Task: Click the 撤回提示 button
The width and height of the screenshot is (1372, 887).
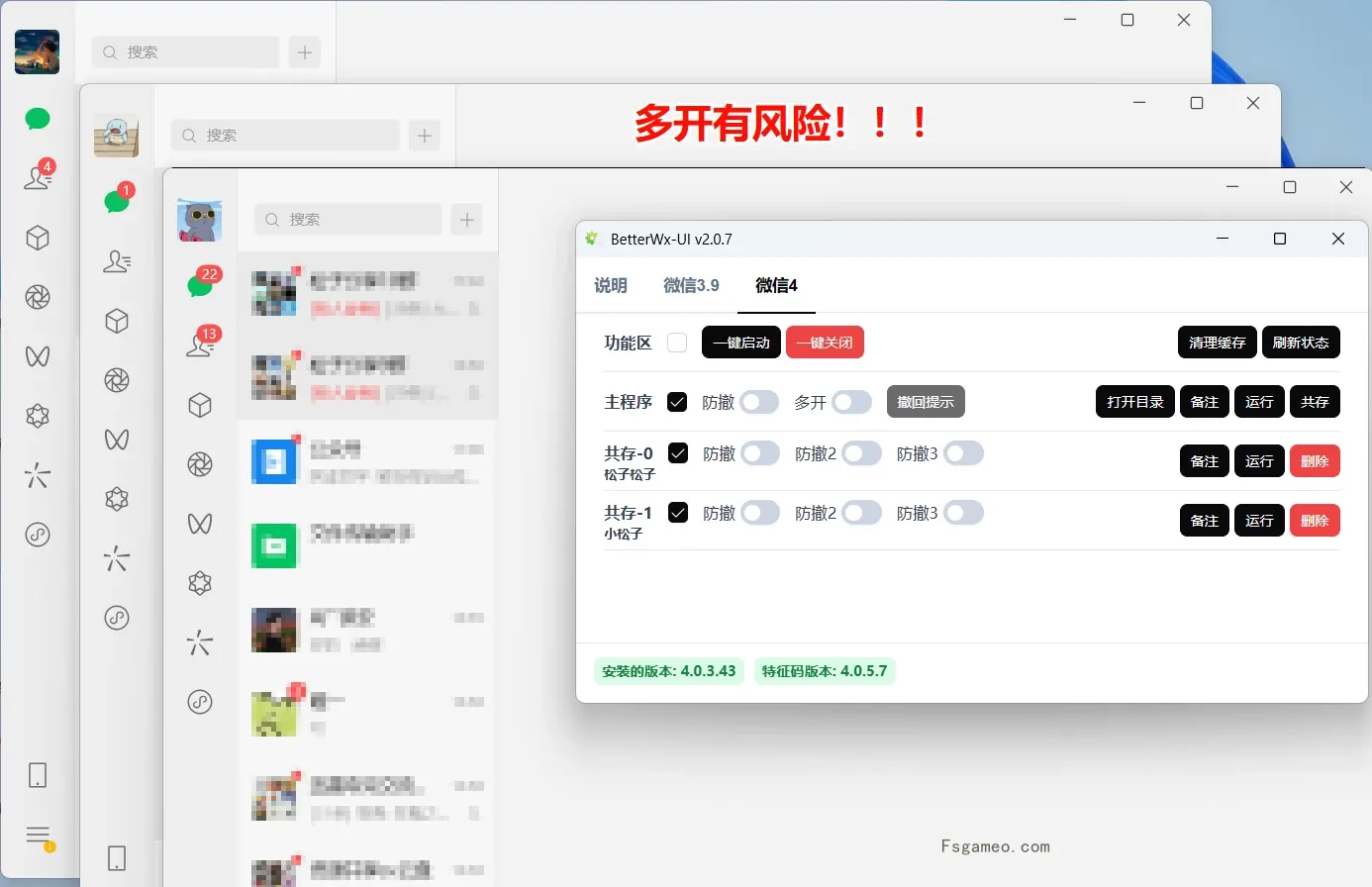Action: pyautogui.click(x=926, y=402)
